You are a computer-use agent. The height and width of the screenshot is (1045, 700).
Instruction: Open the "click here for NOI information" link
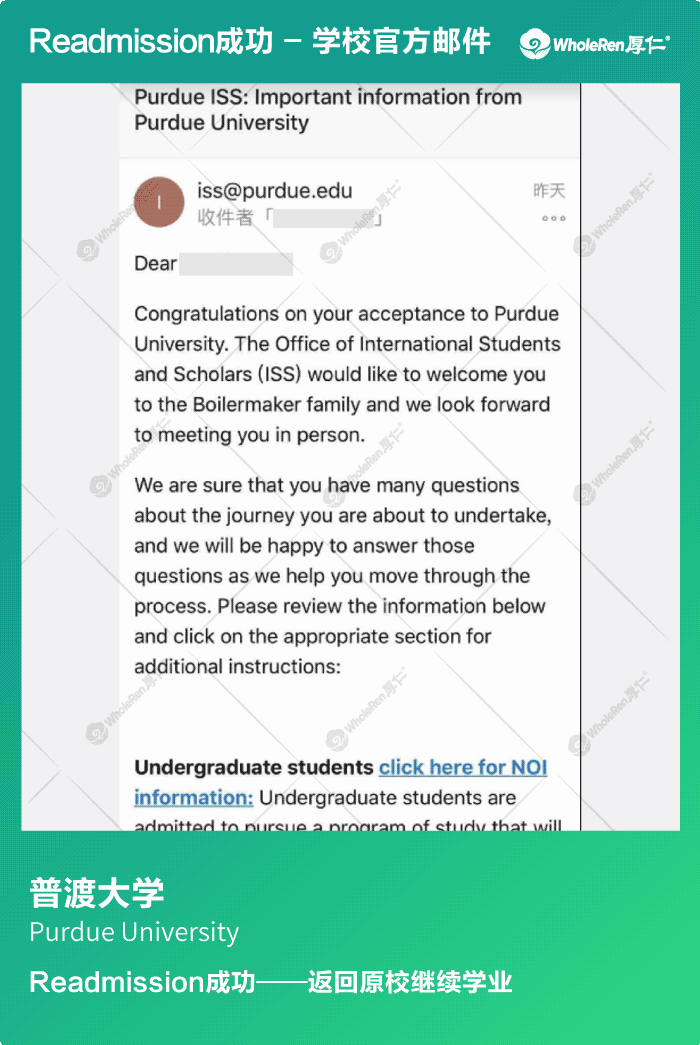point(463,768)
